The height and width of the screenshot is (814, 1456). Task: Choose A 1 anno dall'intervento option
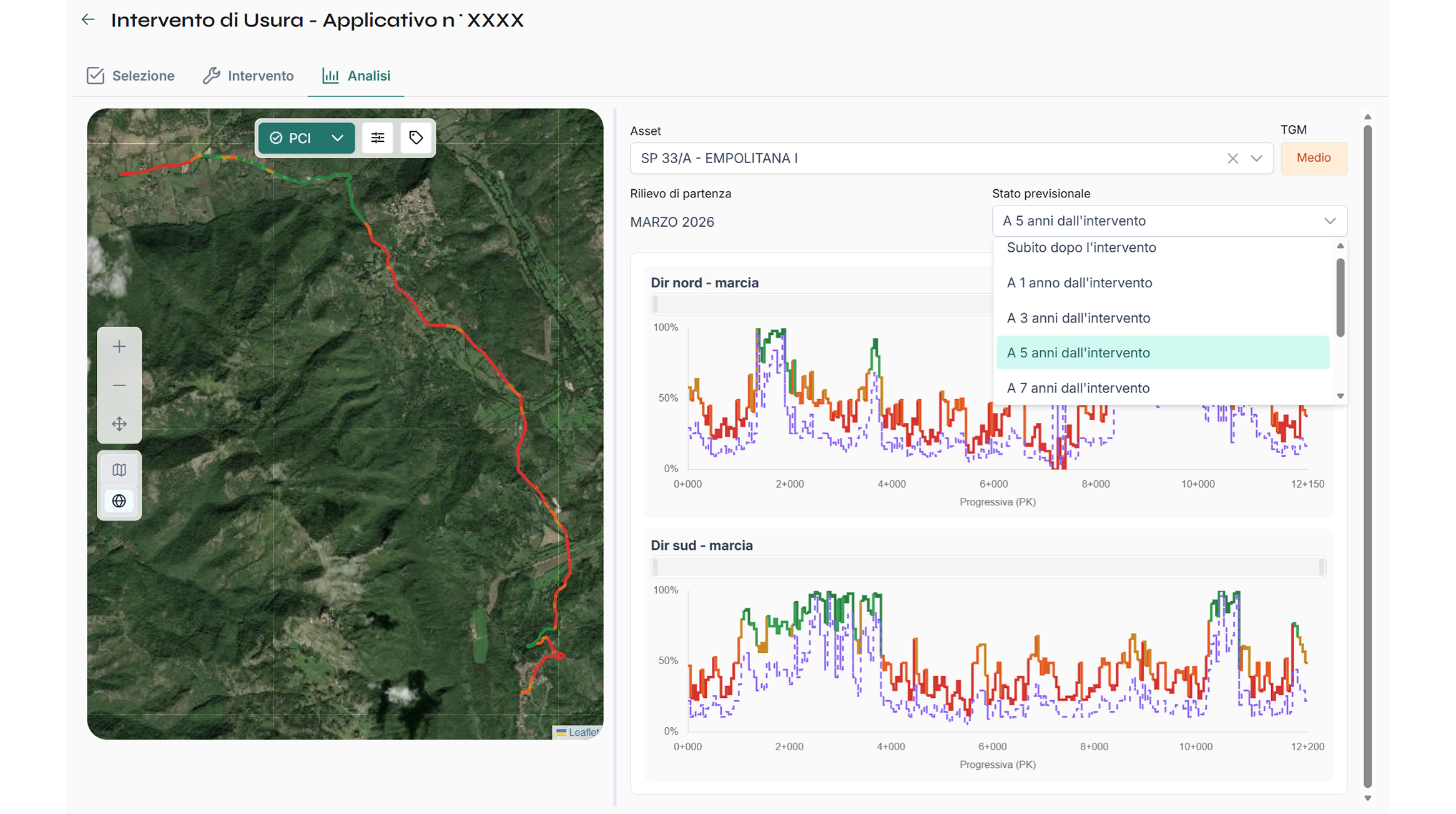[1163, 283]
